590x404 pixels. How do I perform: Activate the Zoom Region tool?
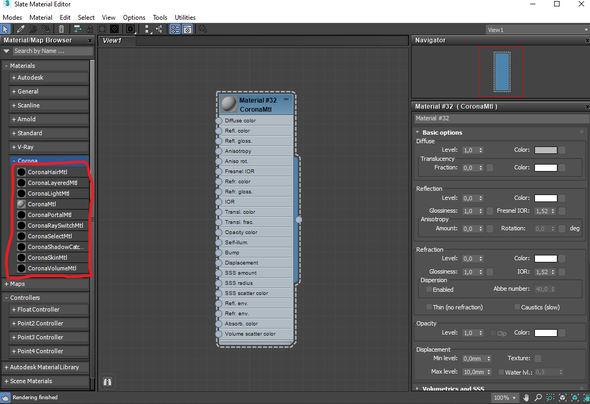click(x=550, y=398)
